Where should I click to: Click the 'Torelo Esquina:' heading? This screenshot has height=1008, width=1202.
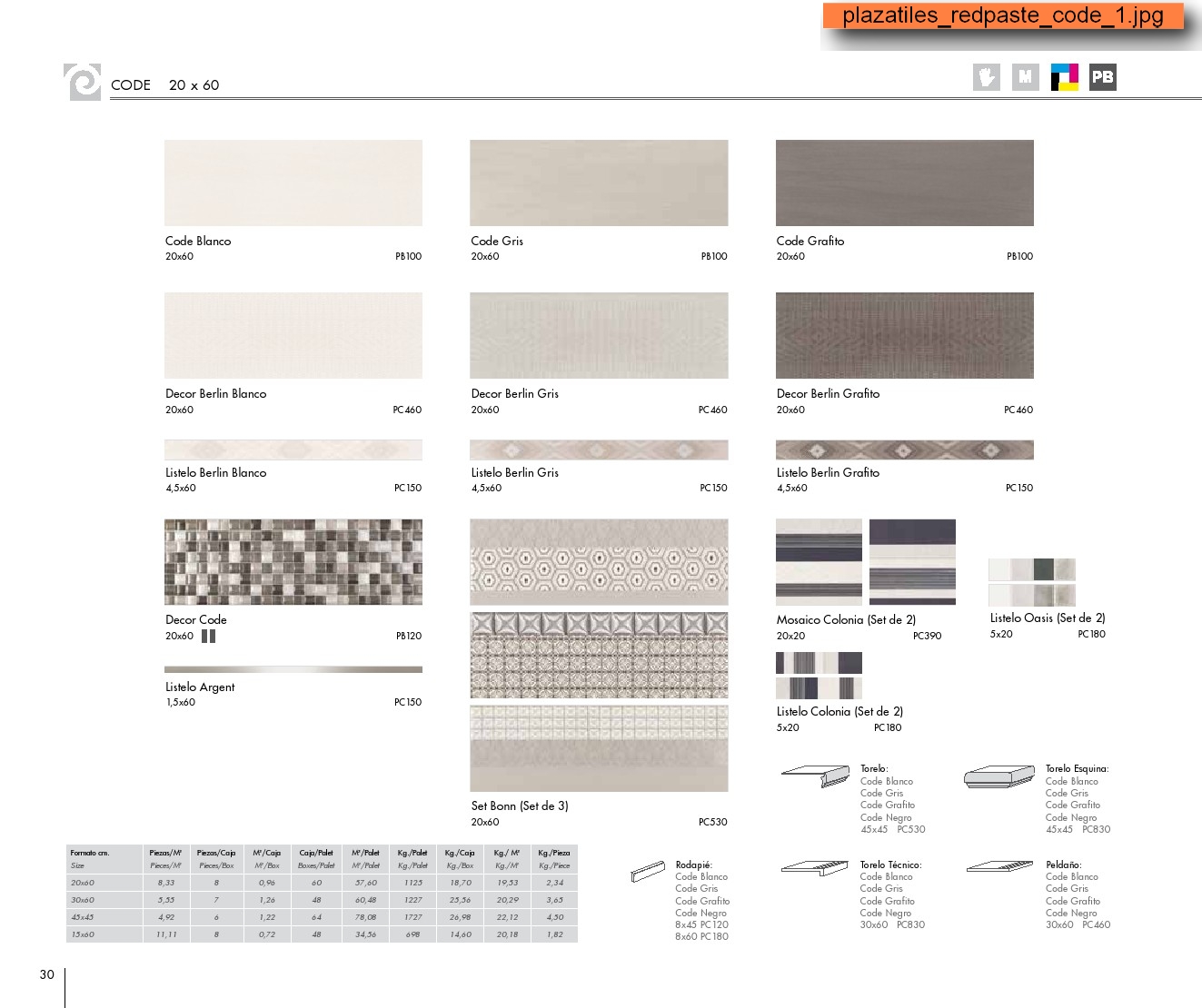tap(1077, 768)
